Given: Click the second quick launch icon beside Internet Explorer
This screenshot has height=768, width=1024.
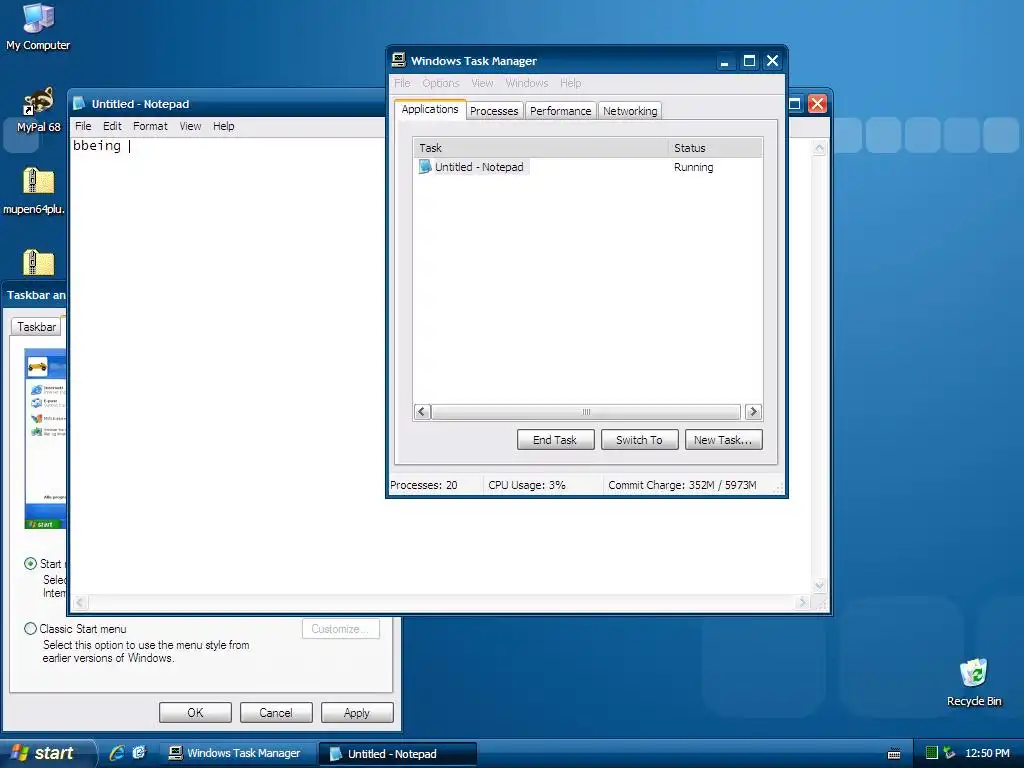Looking at the screenshot, I should coord(139,753).
